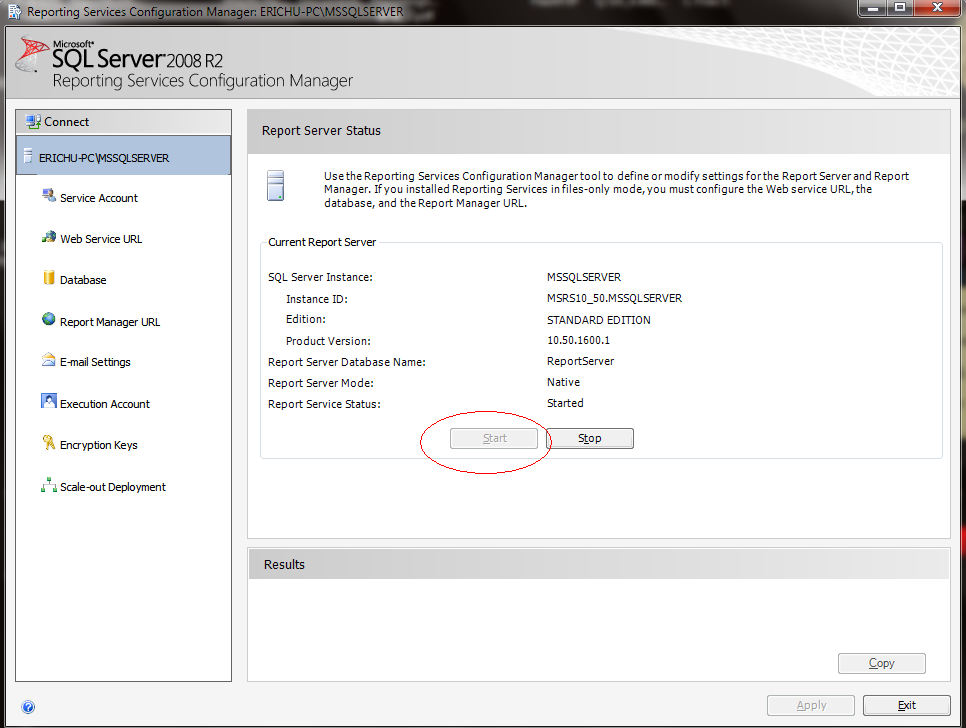
Task: Exit the Configuration Manager
Action: [906, 705]
